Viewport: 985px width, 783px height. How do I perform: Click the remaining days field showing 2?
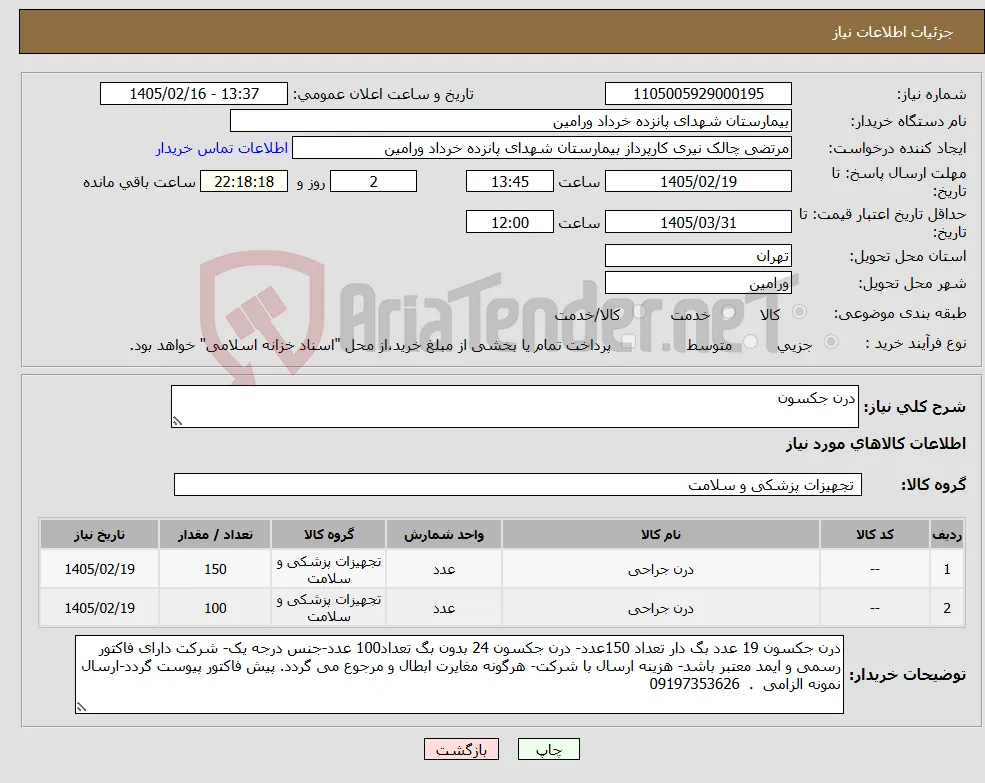click(x=373, y=182)
